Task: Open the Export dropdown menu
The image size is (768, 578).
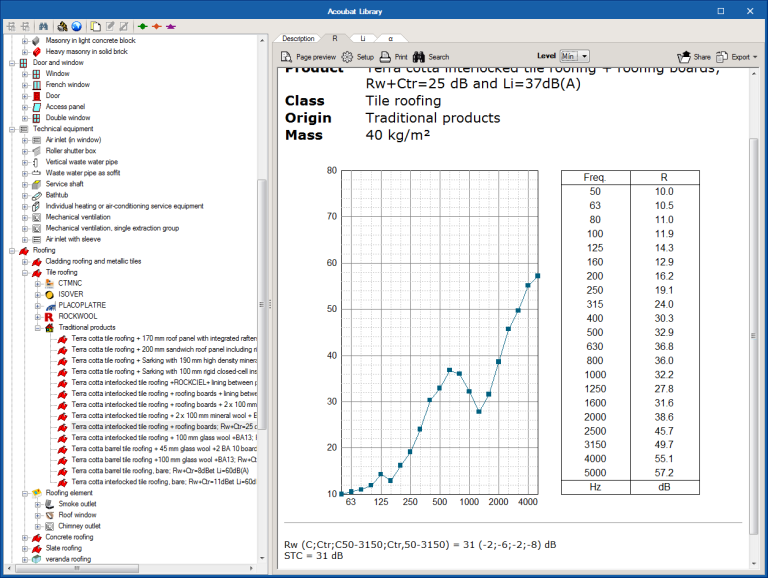Action: tap(736, 57)
